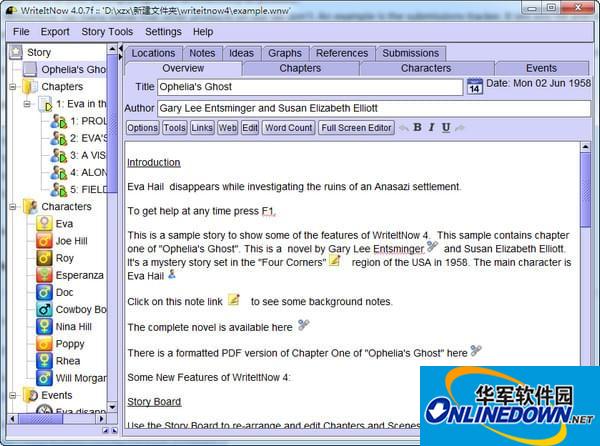The image size is (600, 446).
Task: Collapse the Chapters tree node
Action: point(13,87)
